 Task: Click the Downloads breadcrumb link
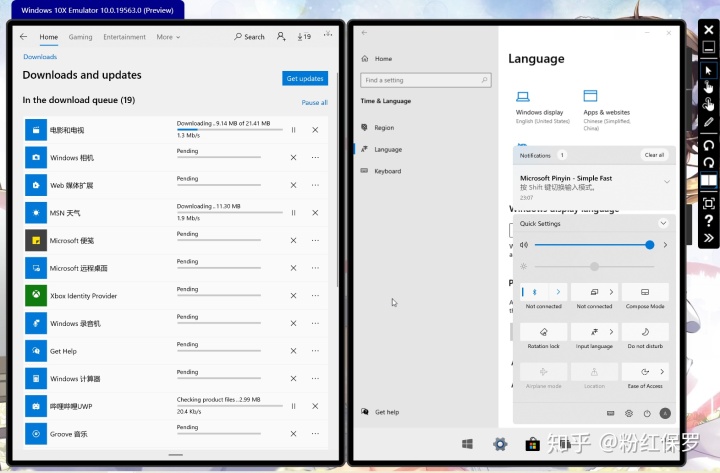(x=40, y=56)
